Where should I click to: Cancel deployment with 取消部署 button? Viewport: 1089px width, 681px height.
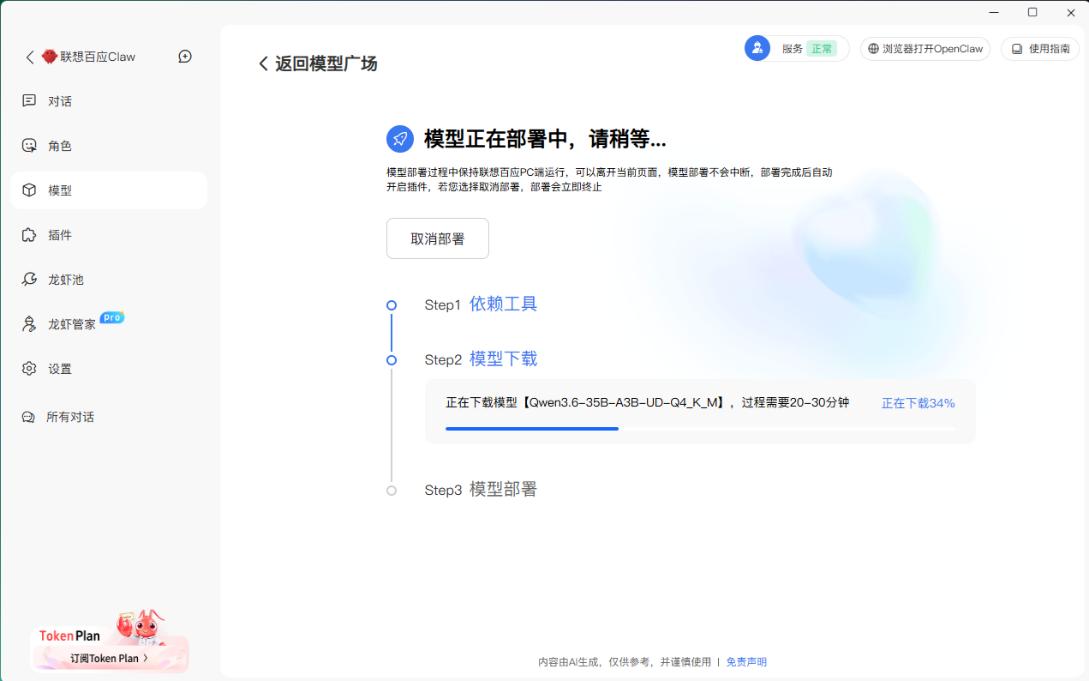(x=438, y=239)
